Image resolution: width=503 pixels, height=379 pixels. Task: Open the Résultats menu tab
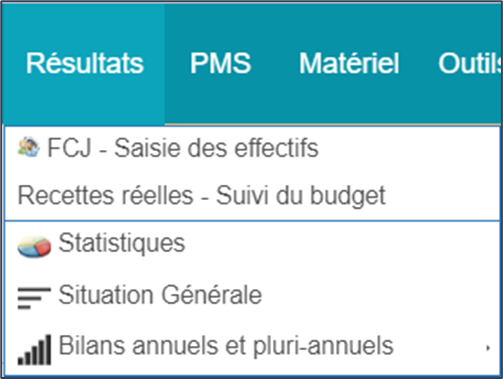coord(85,63)
